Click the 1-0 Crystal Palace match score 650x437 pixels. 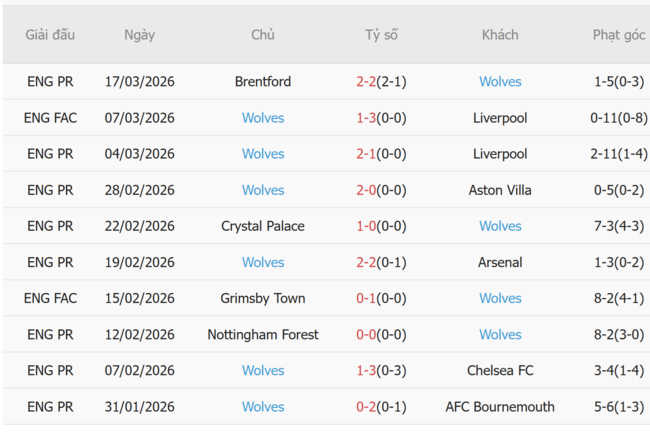coord(381,226)
